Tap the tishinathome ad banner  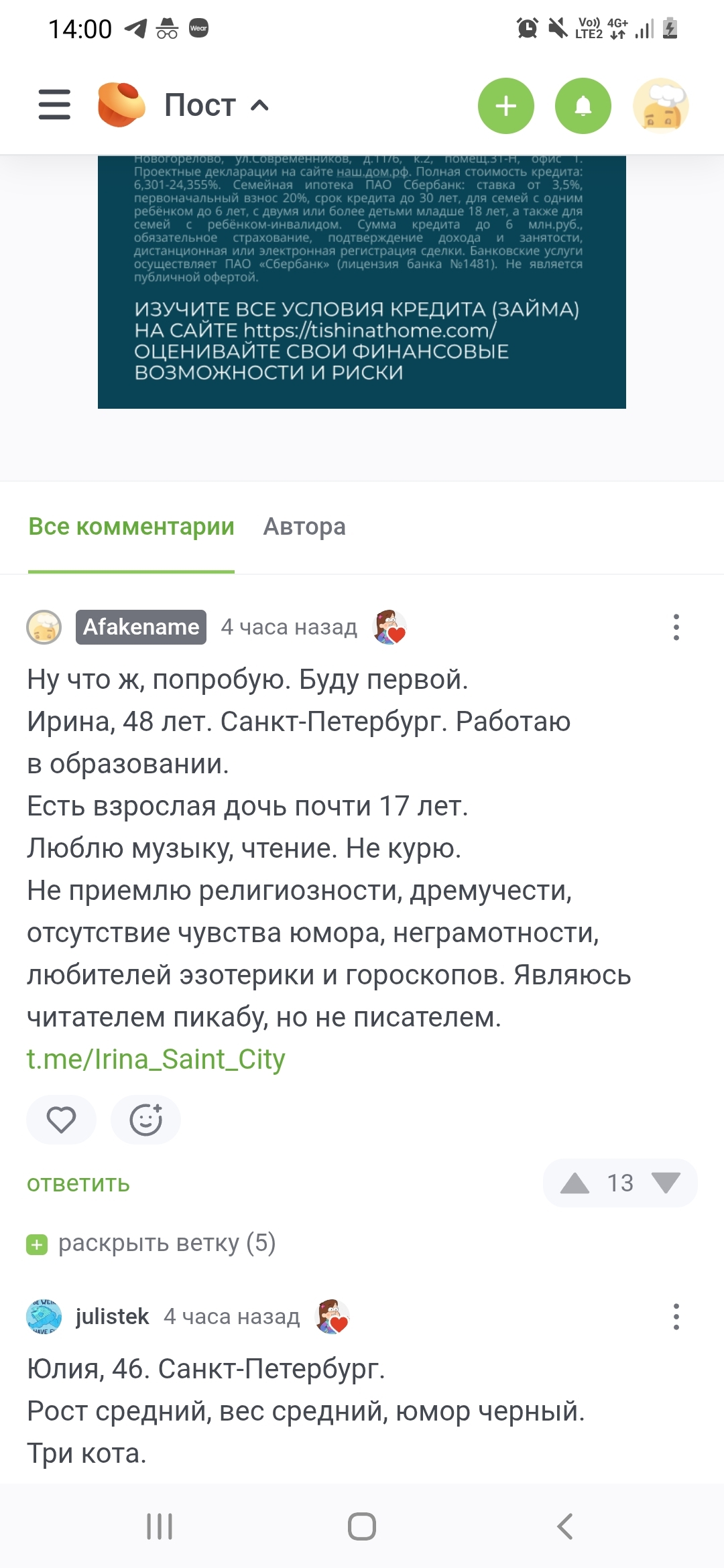(x=362, y=281)
